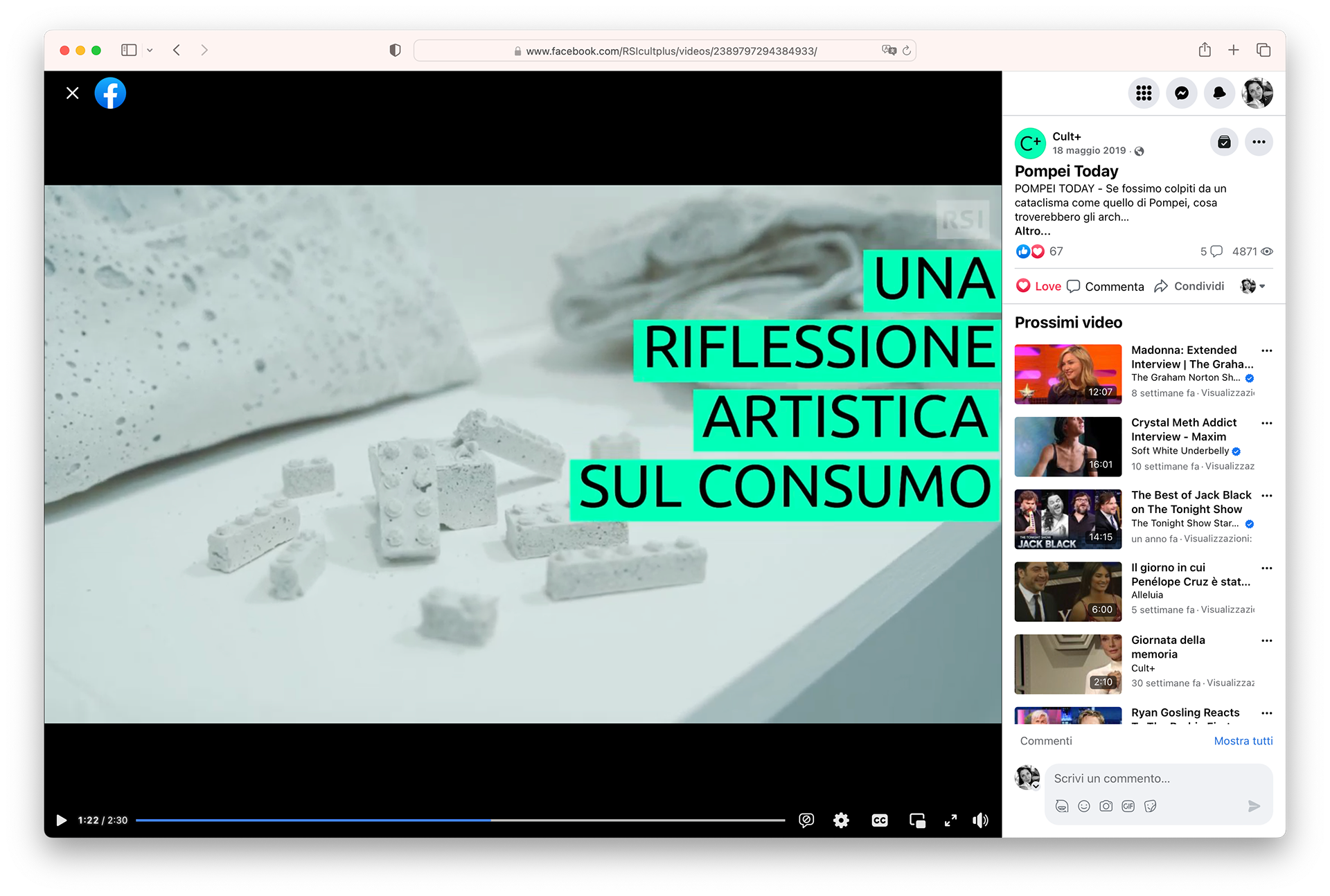Open post date 18 maggio 2019
Screen dimensions: 1330x896
(1089, 150)
